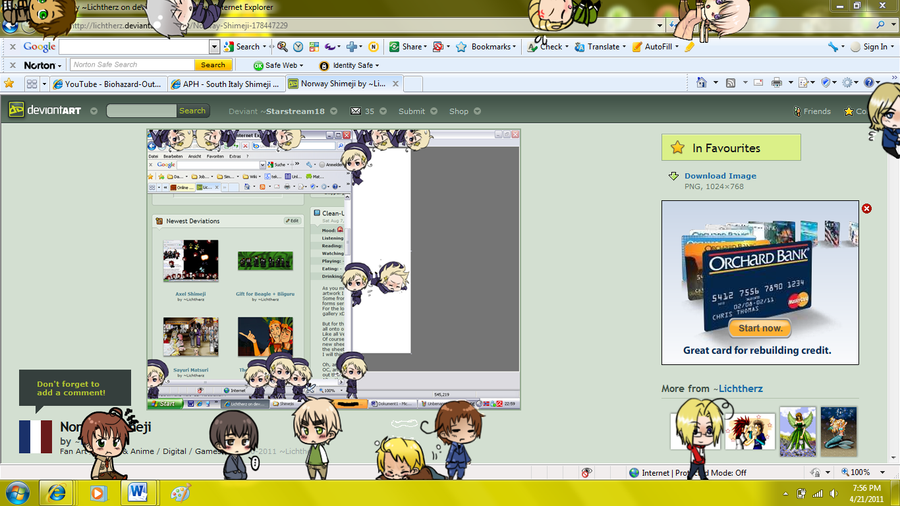900x506 pixels.
Task: Open the Safe Web dropdown
Action: (x=278, y=65)
